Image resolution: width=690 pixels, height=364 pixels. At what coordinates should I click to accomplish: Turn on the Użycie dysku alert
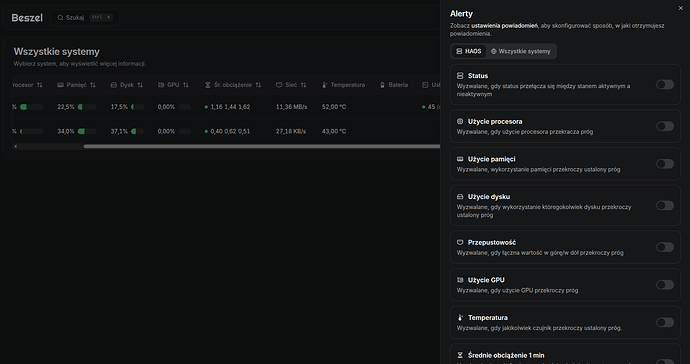[664, 206]
